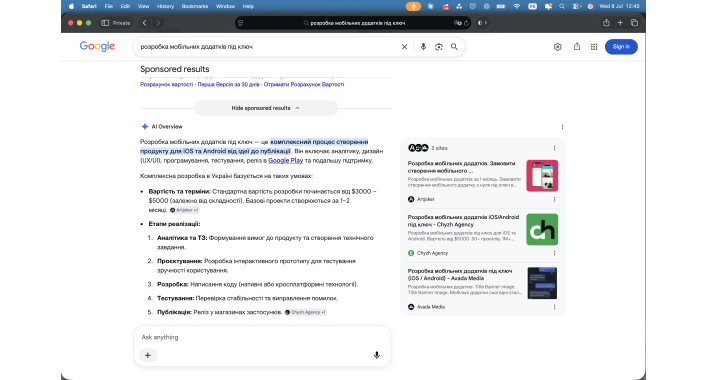
Task: Open 'Отримати Розрахунок Вартості' link
Action: pyautogui.click(x=304, y=84)
